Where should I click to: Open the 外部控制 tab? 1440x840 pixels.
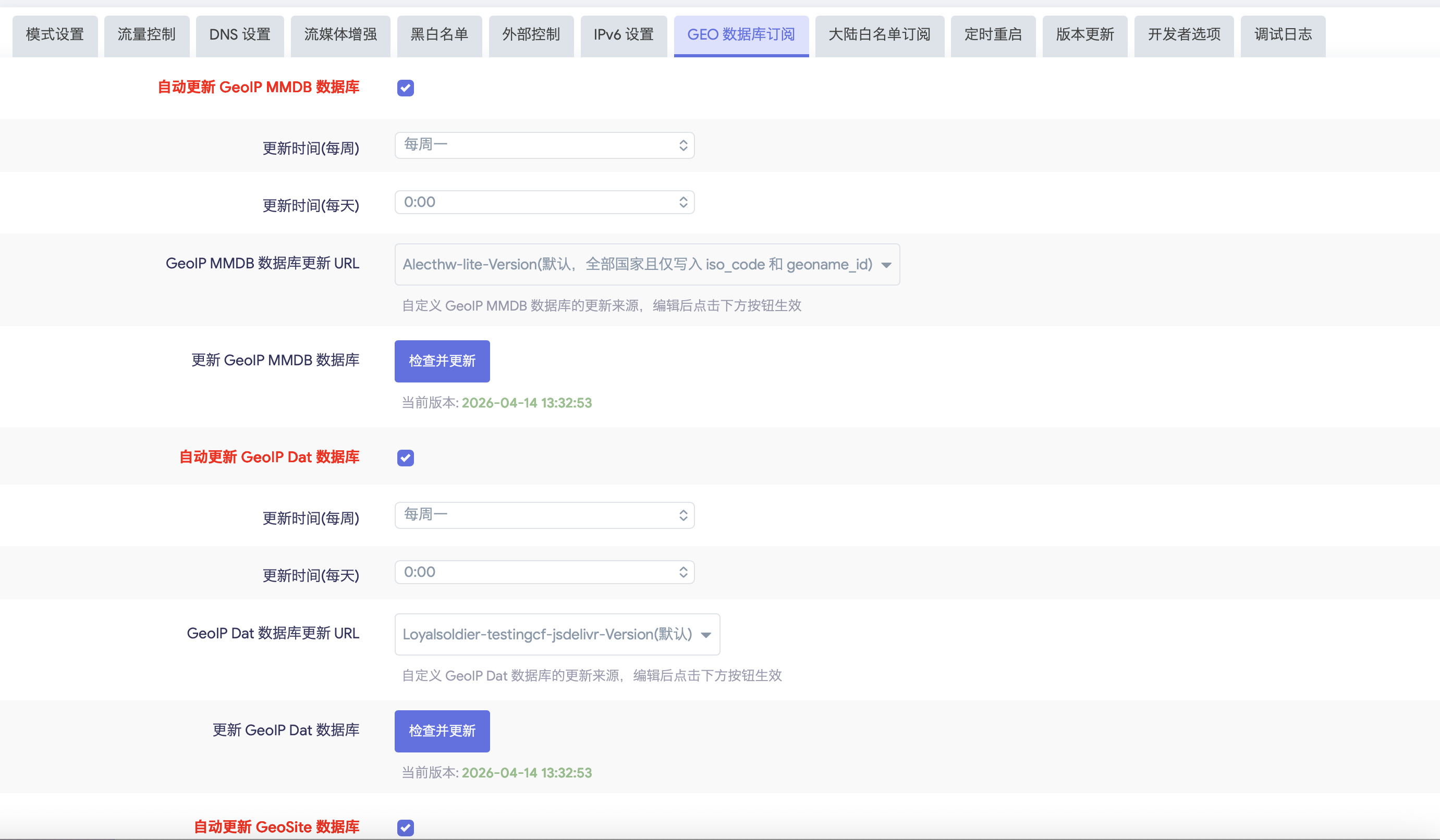531,35
